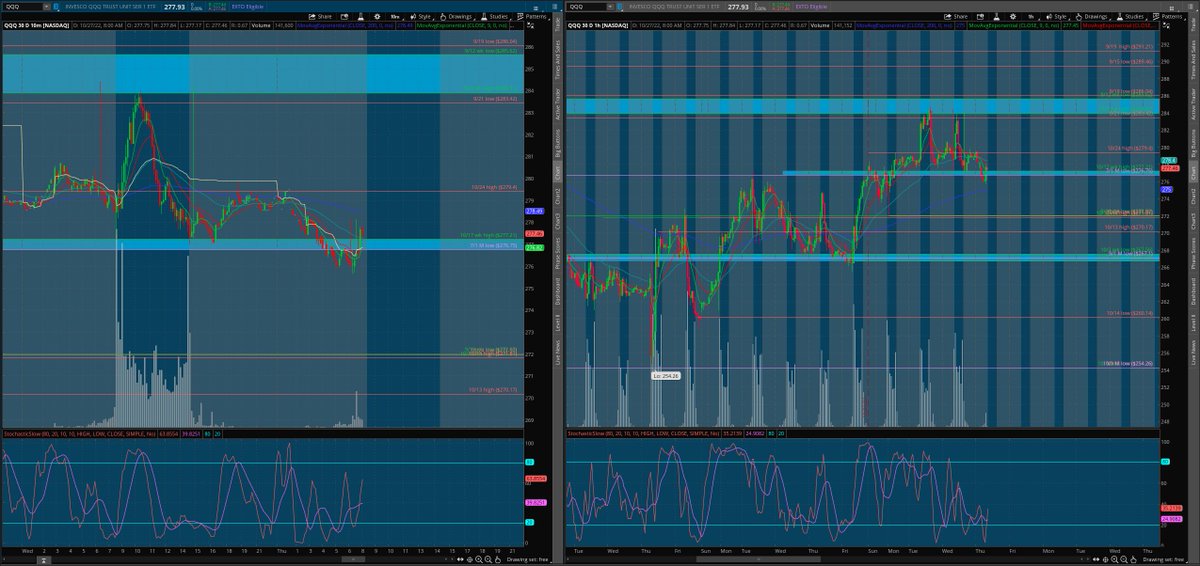1200x566 pixels.
Task: Open Drawings menu on left chart
Action: [x=458, y=16]
